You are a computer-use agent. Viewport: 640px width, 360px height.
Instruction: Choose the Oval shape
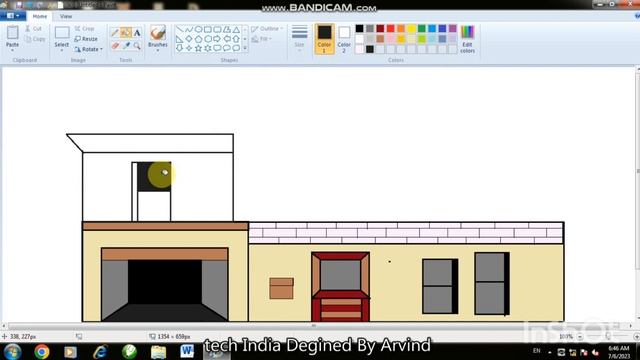click(198, 29)
